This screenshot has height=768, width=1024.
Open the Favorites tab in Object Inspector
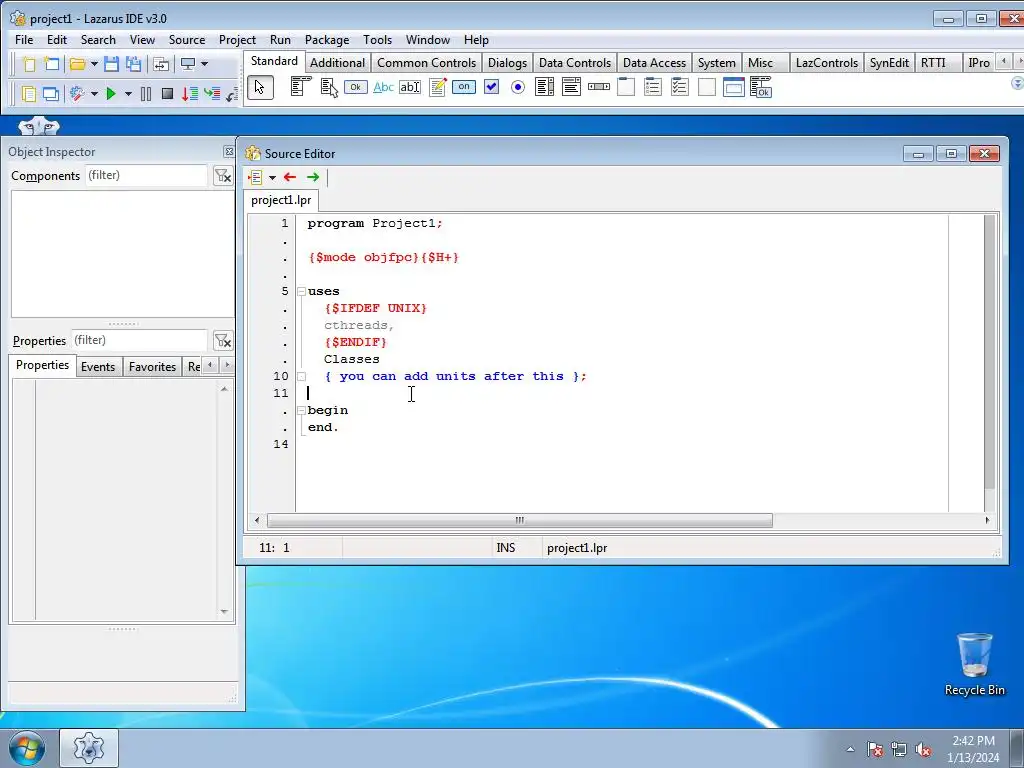coord(152,367)
